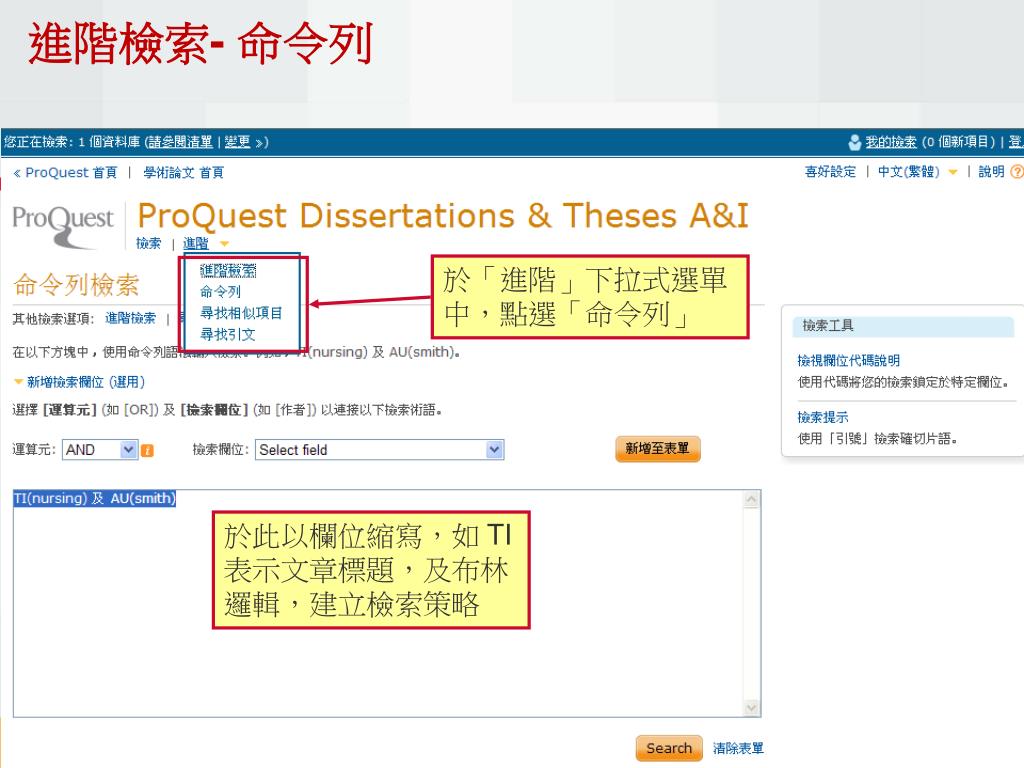This screenshot has width=1024, height=768.
Task: Click the 進階檢索 link under other options
Action: (x=131, y=318)
